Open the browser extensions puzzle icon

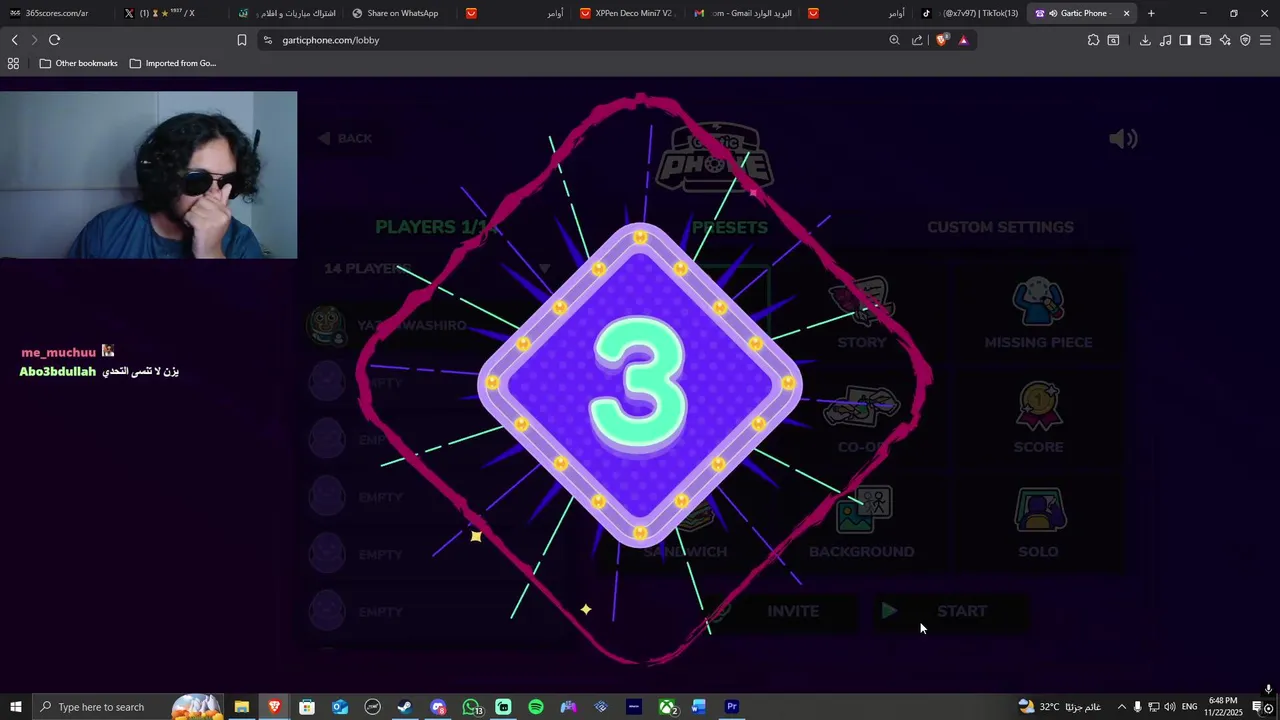1093,40
